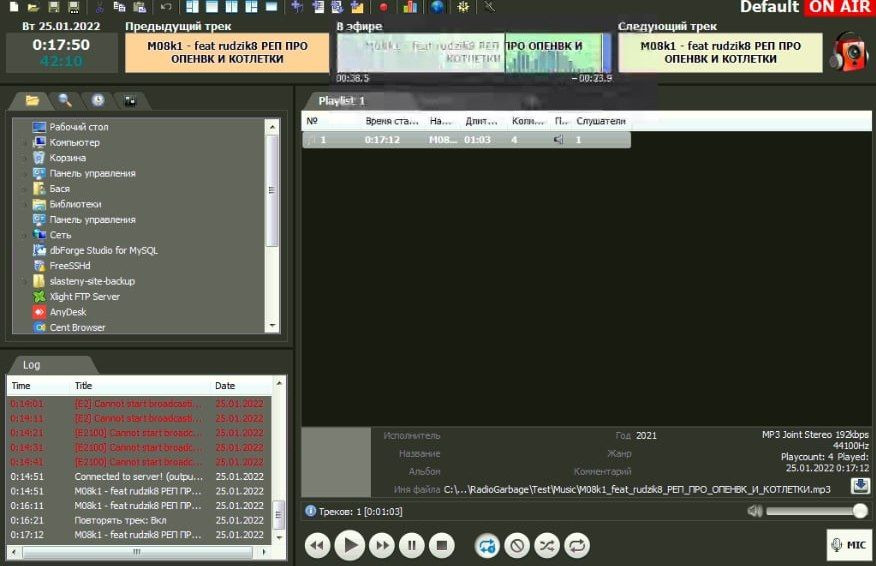The height and width of the screenshot is (566, 876).
Task: Select the Playlist 1 tab
Action: coord(341,101)
